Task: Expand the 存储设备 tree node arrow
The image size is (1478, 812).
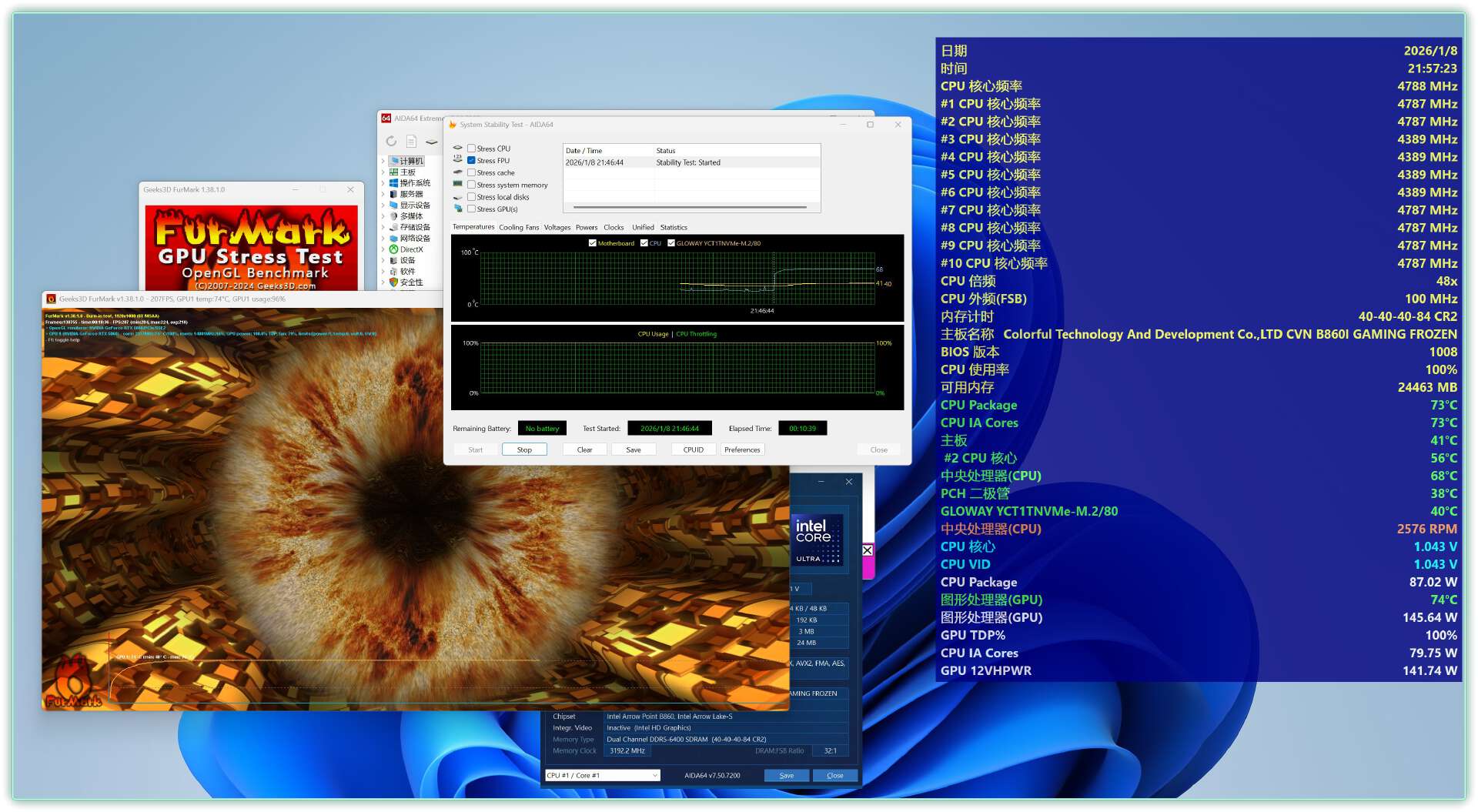Action: 383,227
